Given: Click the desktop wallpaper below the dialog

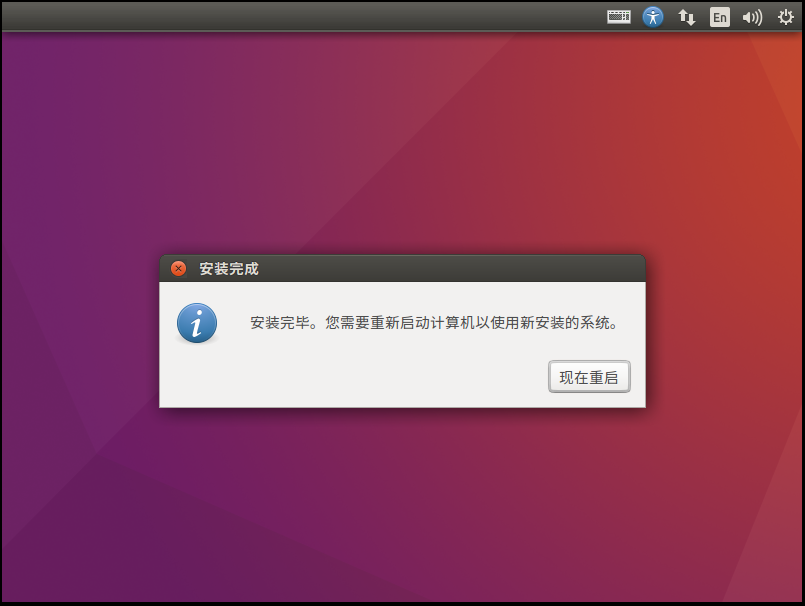Looking at the screenshot, I should [402, 503].
